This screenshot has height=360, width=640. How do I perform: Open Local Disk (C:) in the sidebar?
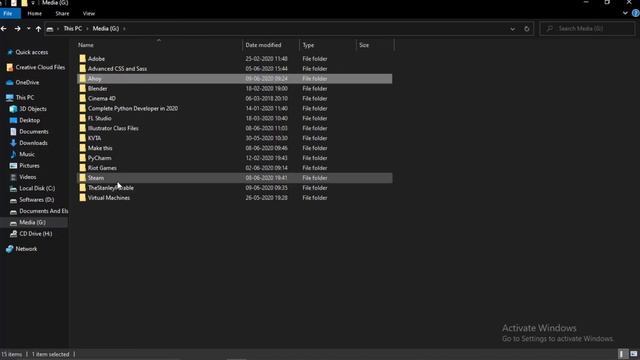[x=37, y=189]
